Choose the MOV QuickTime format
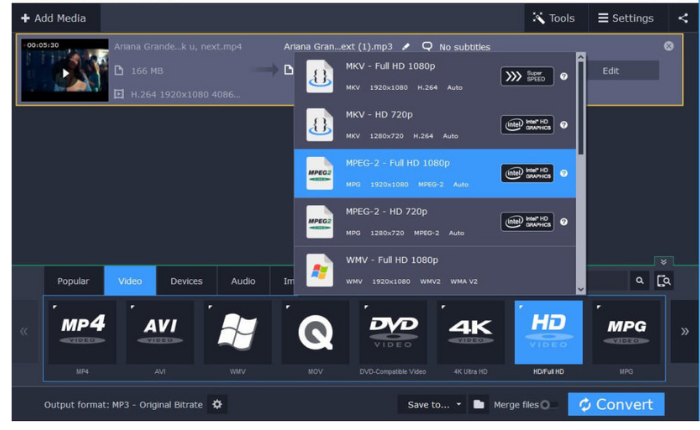The height and width of the screenshot is (430, 700). [x=316, y=332]
